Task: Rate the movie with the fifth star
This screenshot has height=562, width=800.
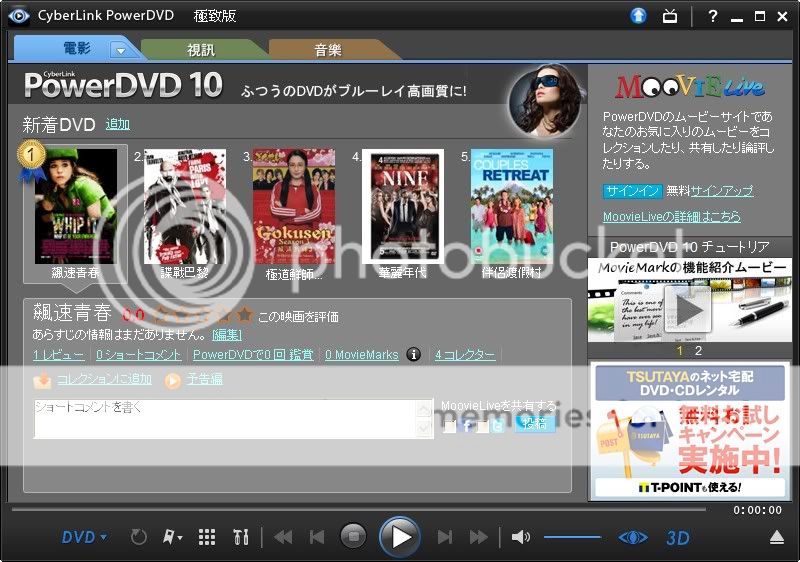Action: (244, 315)
